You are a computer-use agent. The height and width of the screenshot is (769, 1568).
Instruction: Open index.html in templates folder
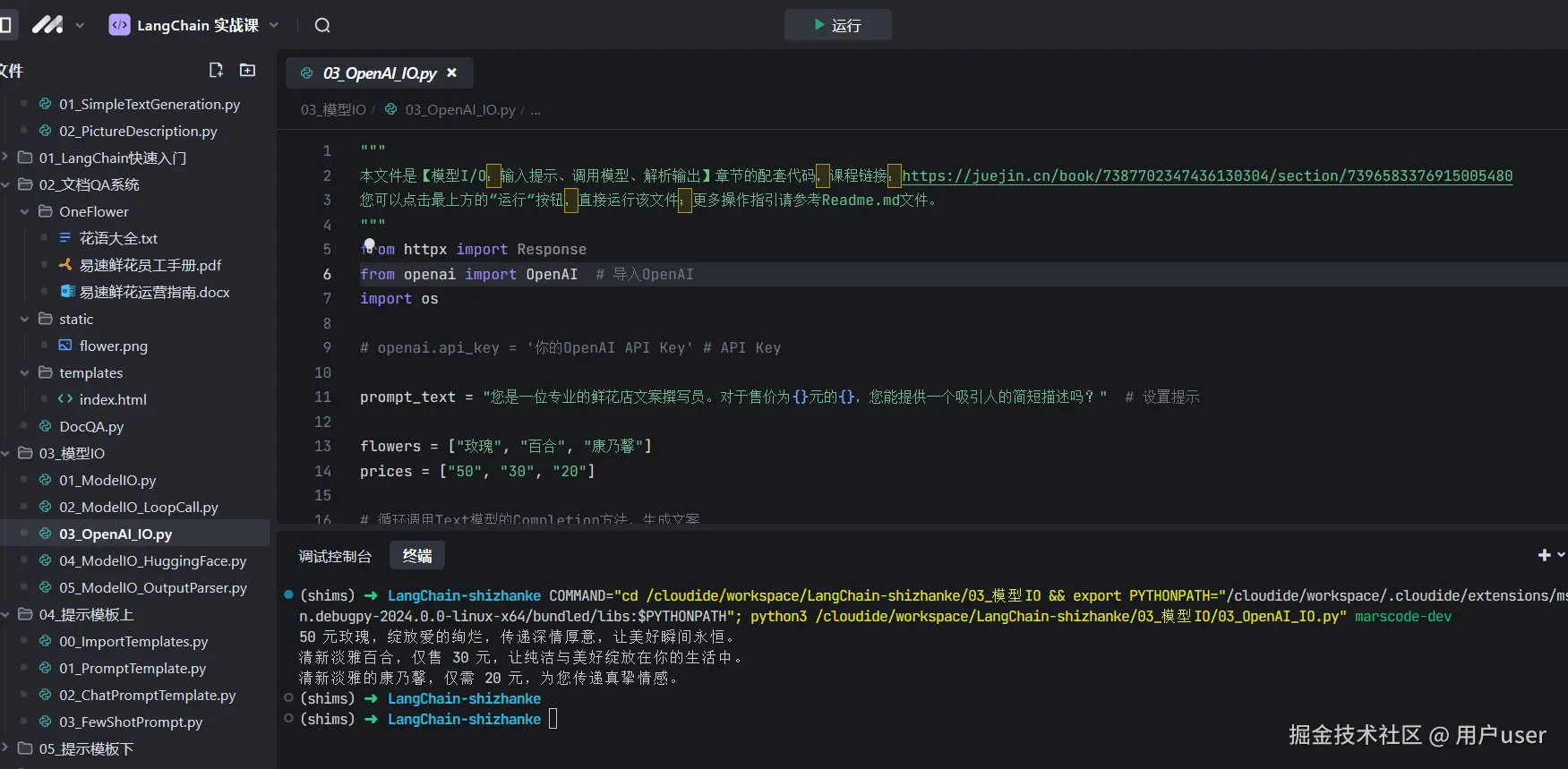pos(113,399)
